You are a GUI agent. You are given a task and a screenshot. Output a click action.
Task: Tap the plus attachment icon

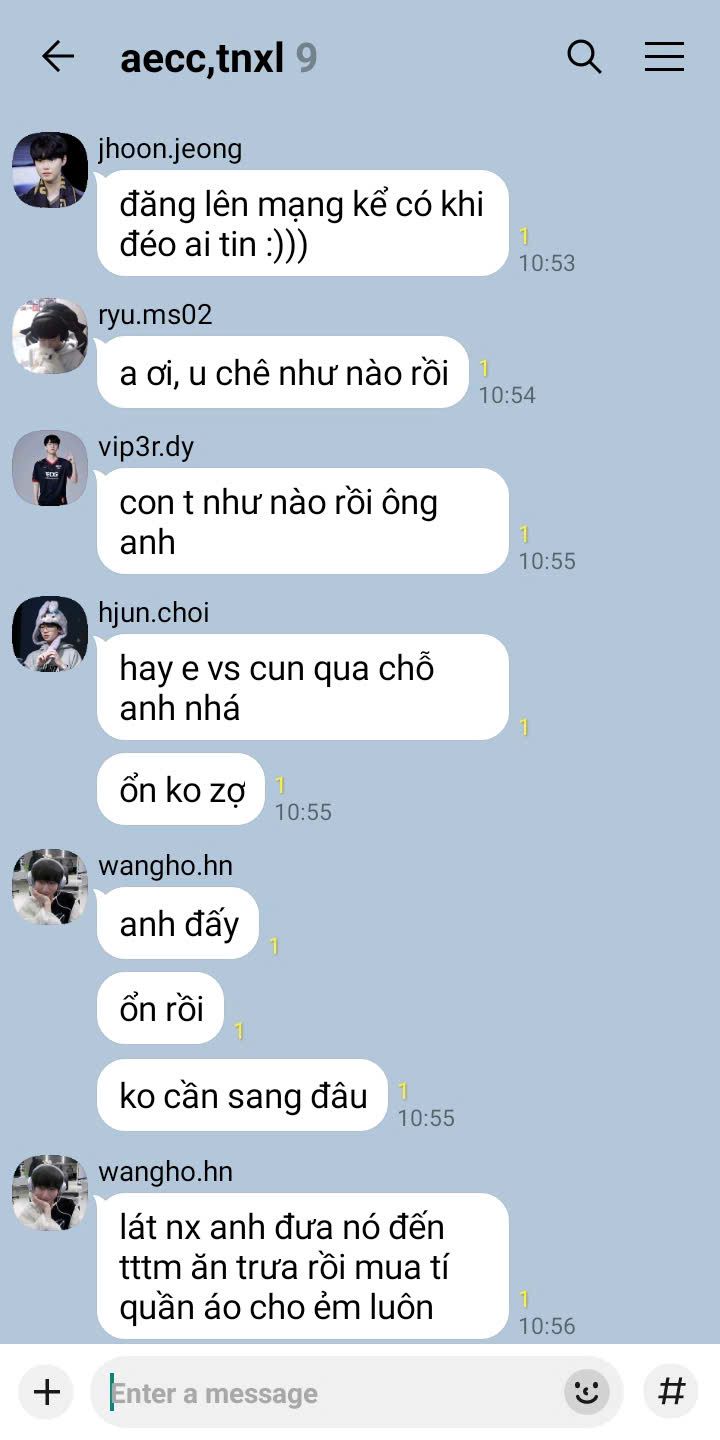click(x=46, y=1392)
